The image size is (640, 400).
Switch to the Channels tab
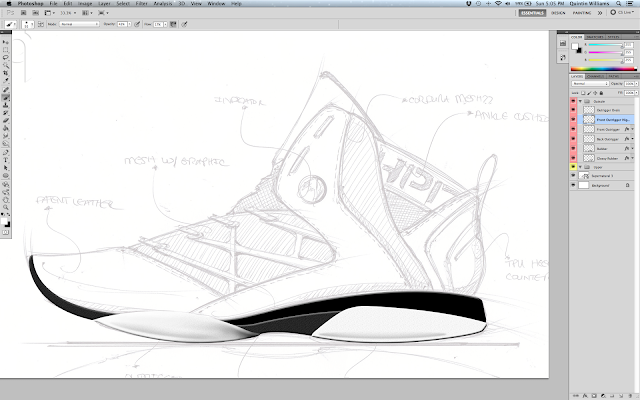tap(596, 76)
